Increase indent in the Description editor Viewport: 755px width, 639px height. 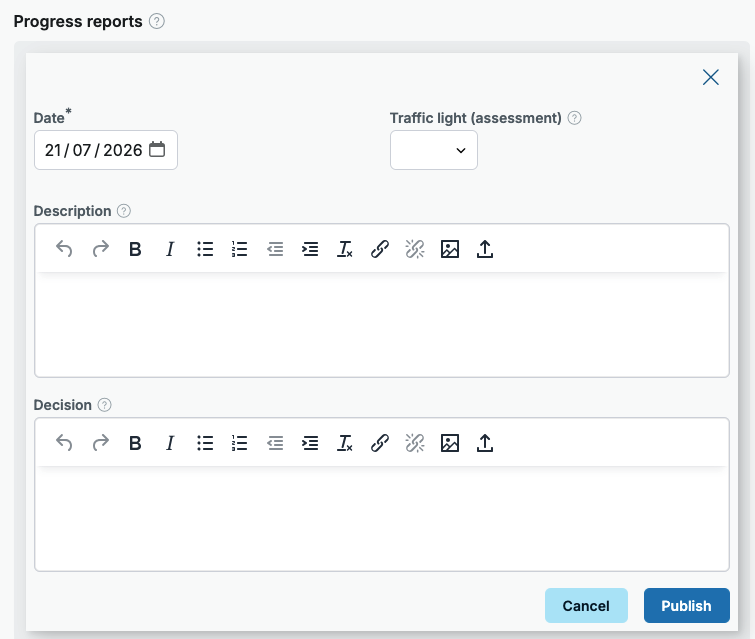click(x=310, y=249)
